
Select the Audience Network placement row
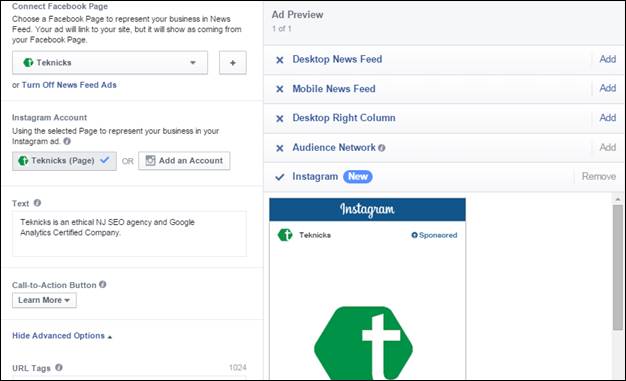point(444,148)
